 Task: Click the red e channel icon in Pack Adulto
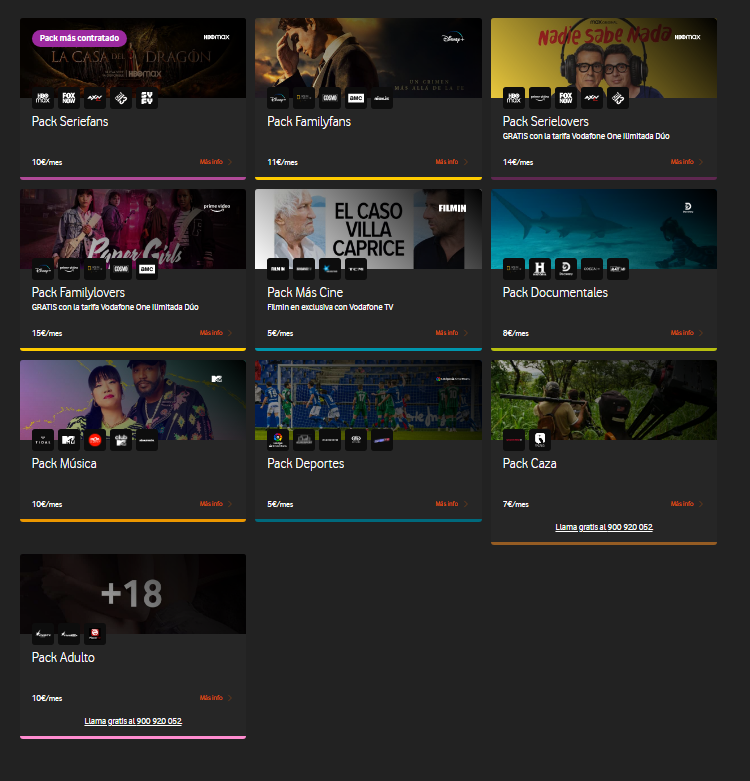coord(95,634)
